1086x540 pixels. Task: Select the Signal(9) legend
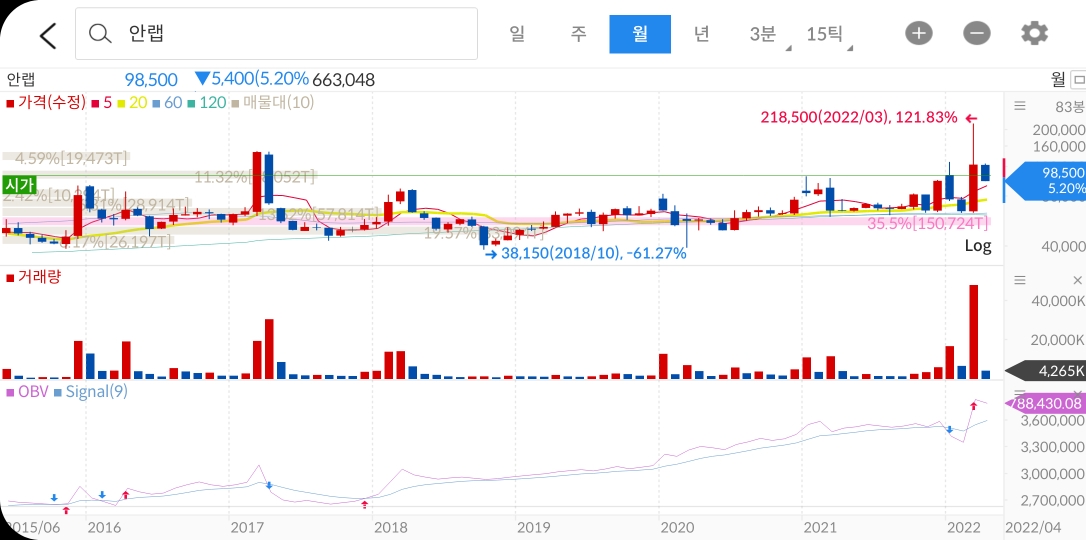tap(91, 392)
